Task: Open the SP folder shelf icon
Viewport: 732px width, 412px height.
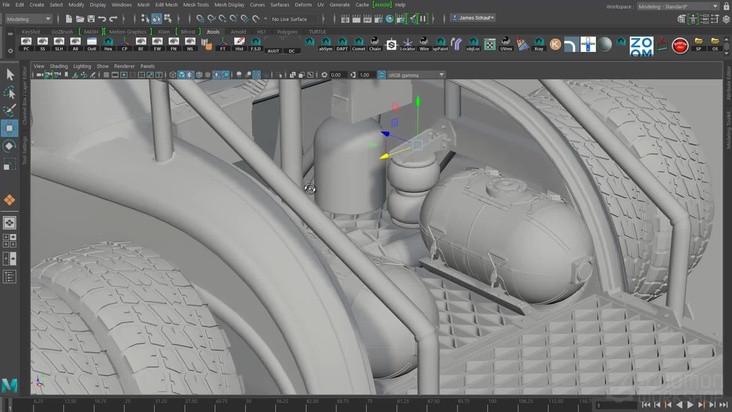Action: [x=698, y=44]
